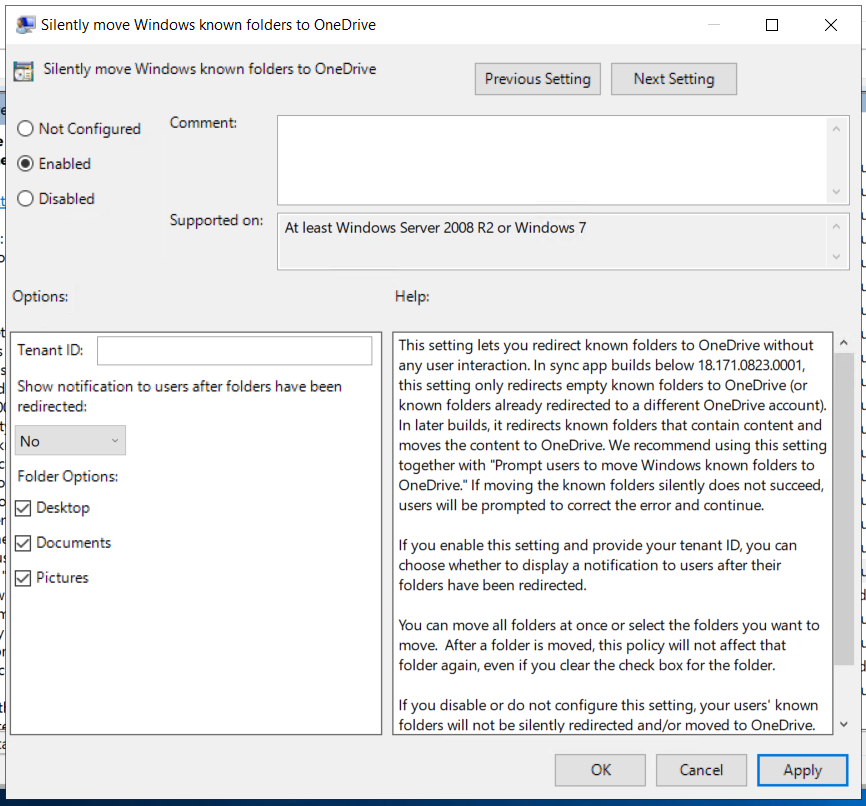Viewport: 866px width, 806px height.
Task: Click the Supported on scroll up arrow
Action: pos(836,226)
